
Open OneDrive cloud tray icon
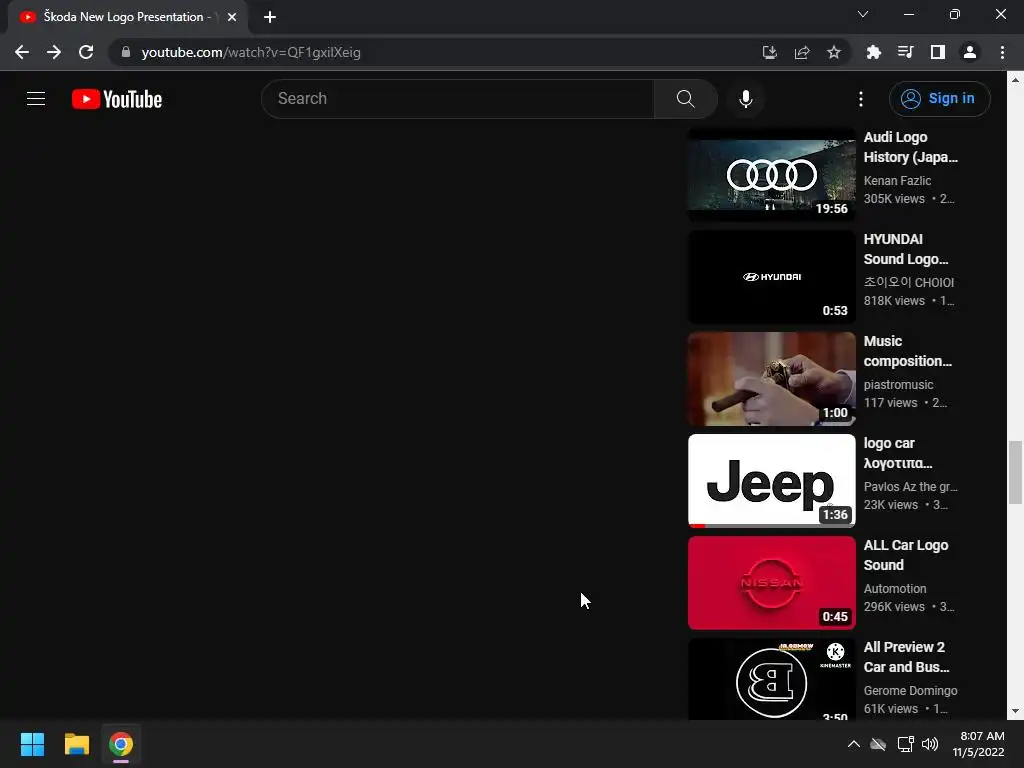pos(878,744)
